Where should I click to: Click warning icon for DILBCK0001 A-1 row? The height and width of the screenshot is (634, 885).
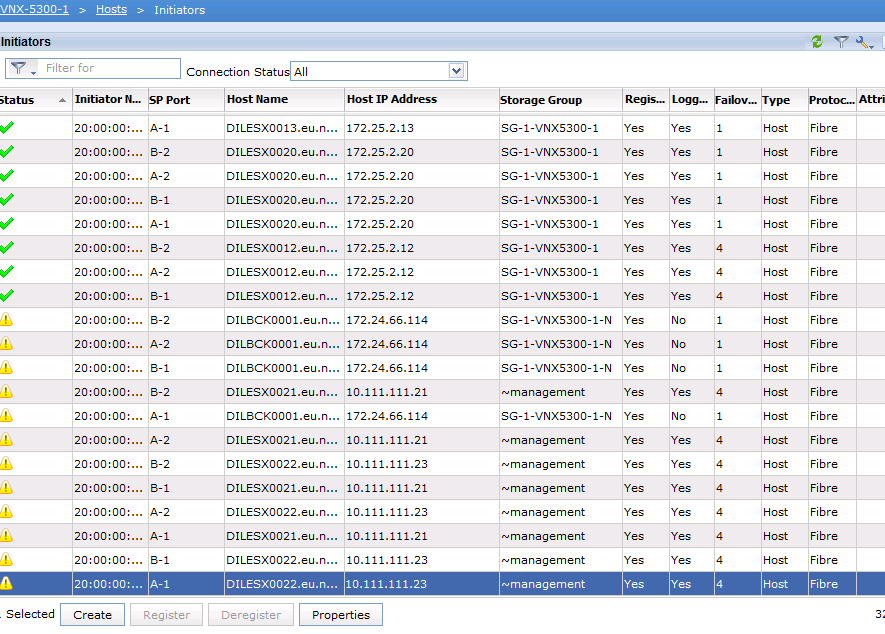coord(6,416)
